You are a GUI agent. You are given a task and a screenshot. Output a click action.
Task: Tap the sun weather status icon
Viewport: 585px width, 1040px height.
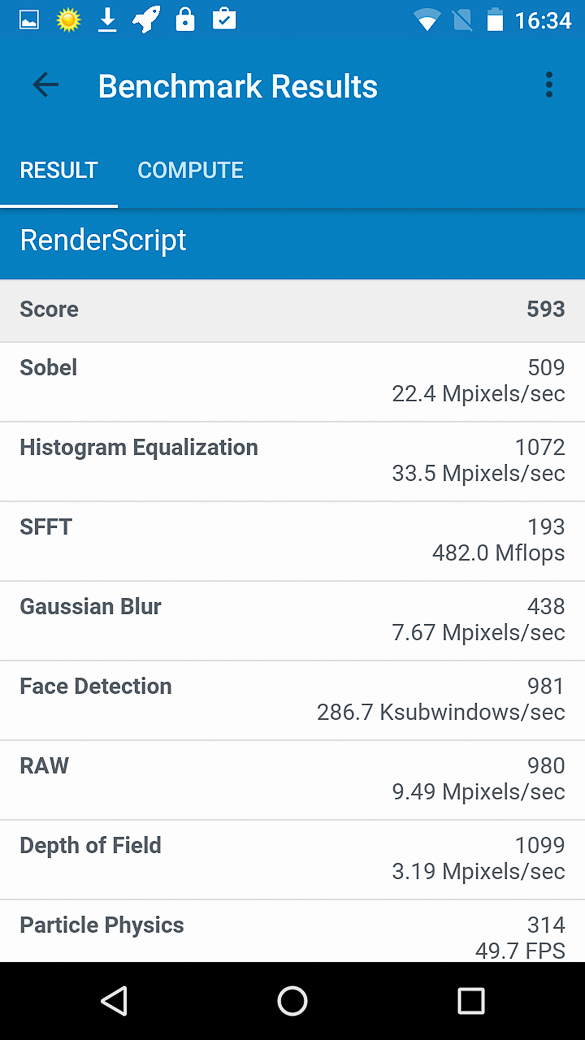coord(68,20)
